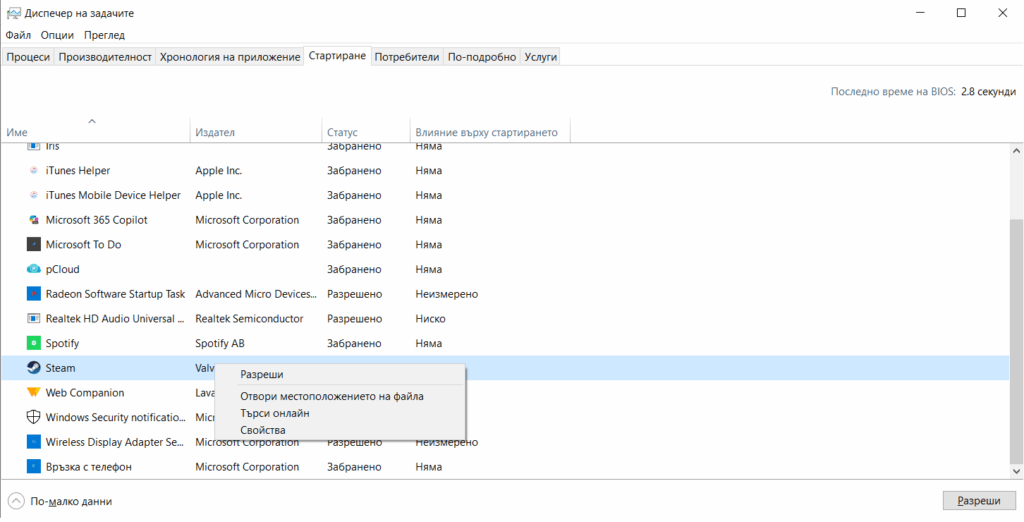Click the pCloud cloud icon
Image resolution: width=1024 pixels, height=522 pixels.
tap(33, 269)
